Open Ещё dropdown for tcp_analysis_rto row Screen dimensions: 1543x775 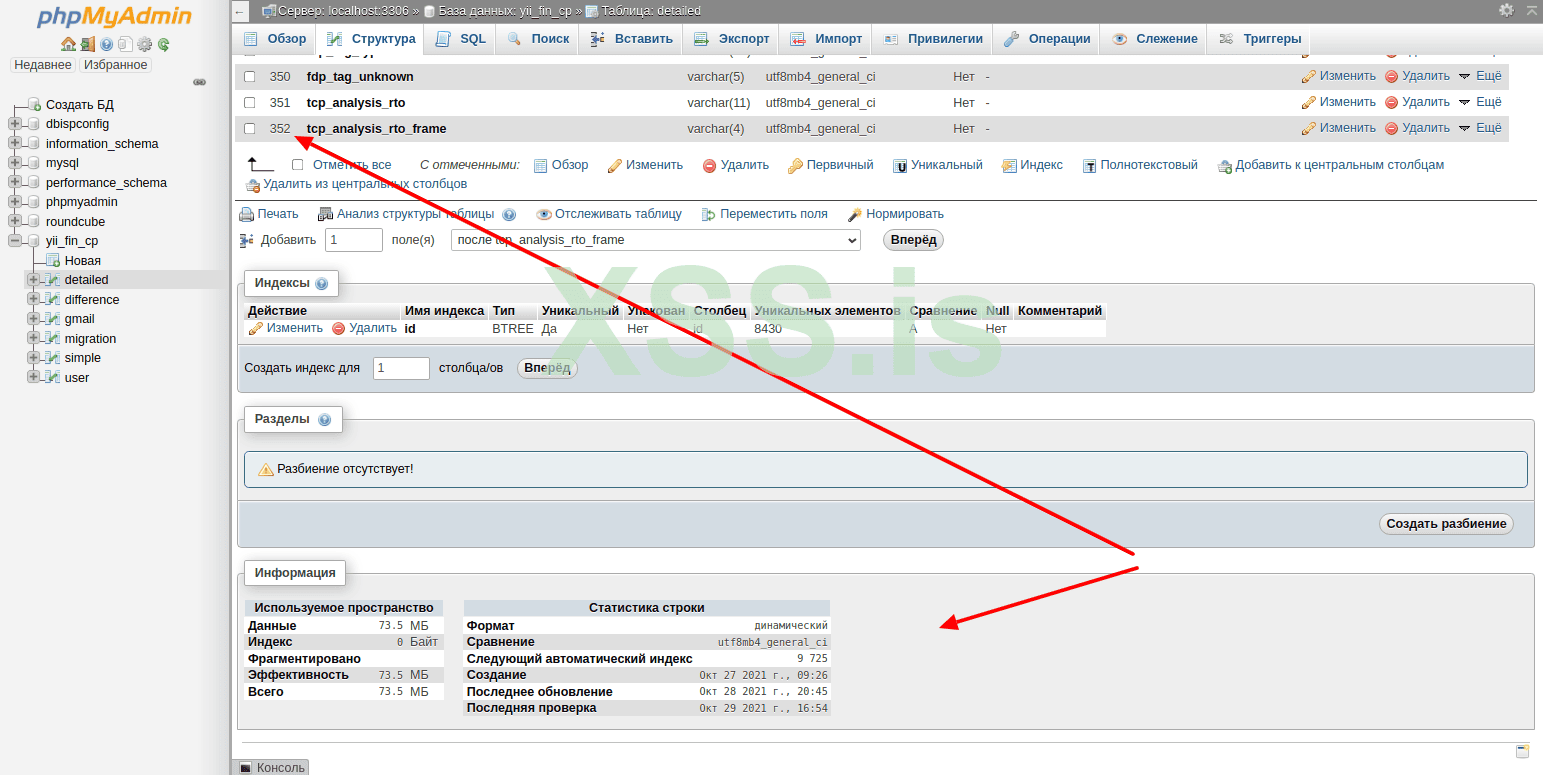coord(1480,102)
